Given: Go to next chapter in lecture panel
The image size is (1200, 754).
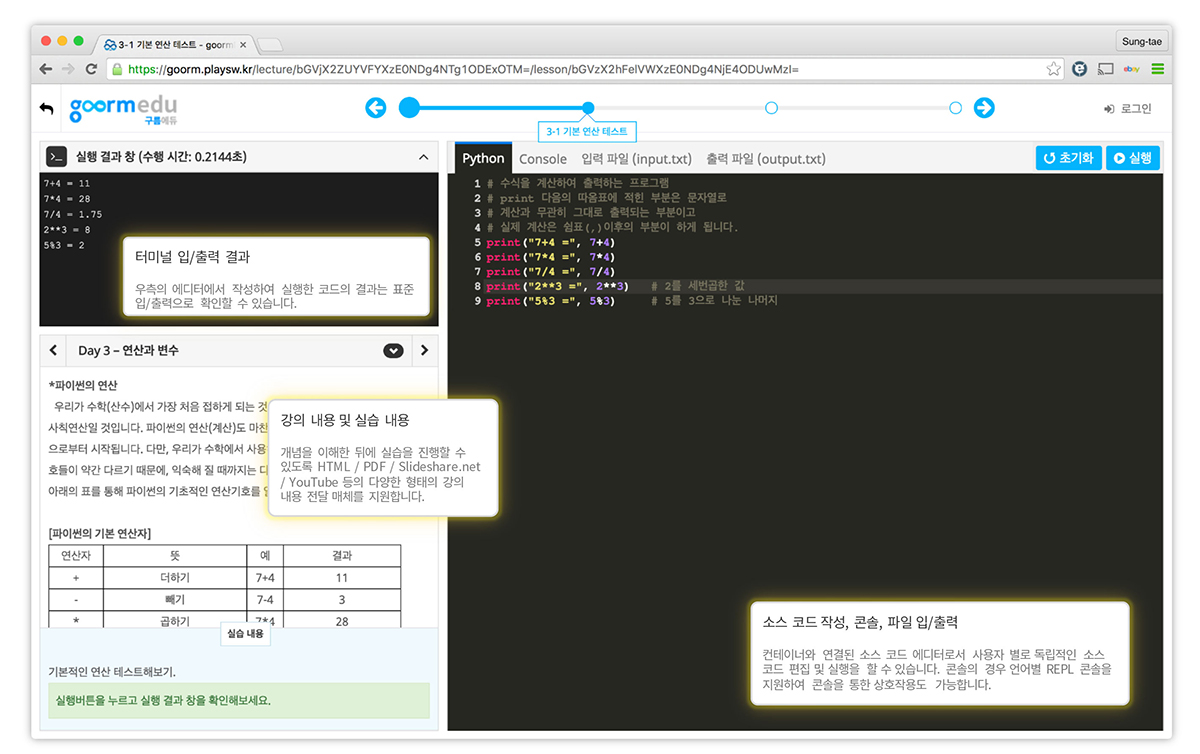Looking at the screenshot, I should (x=424, y=351).
